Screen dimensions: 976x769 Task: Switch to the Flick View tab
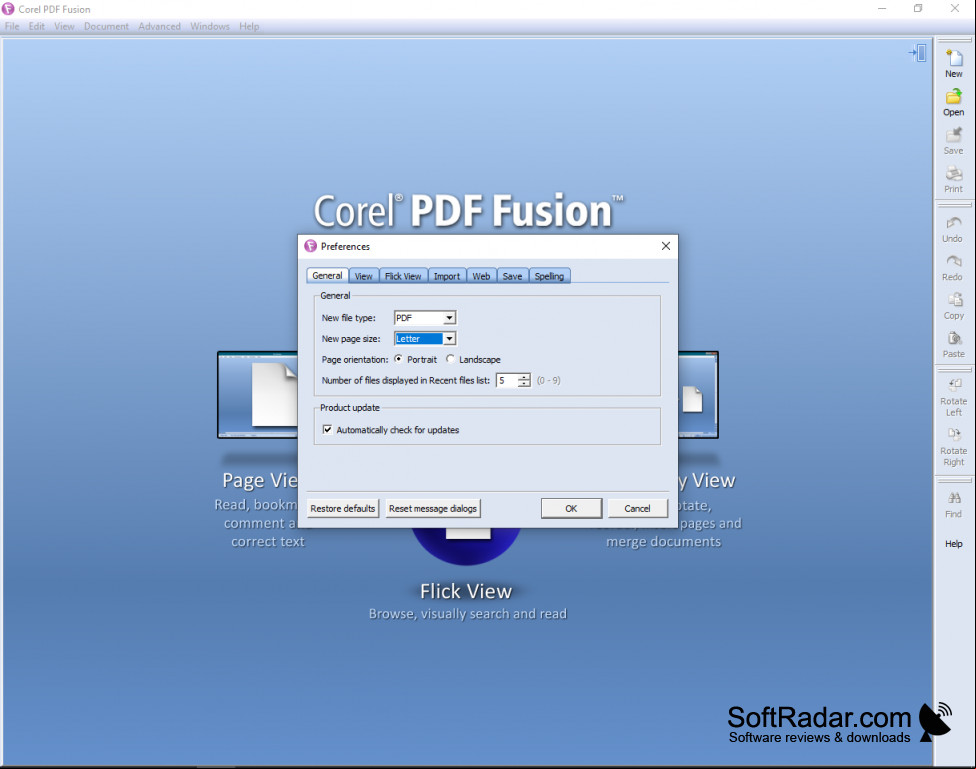click(403, 276)
